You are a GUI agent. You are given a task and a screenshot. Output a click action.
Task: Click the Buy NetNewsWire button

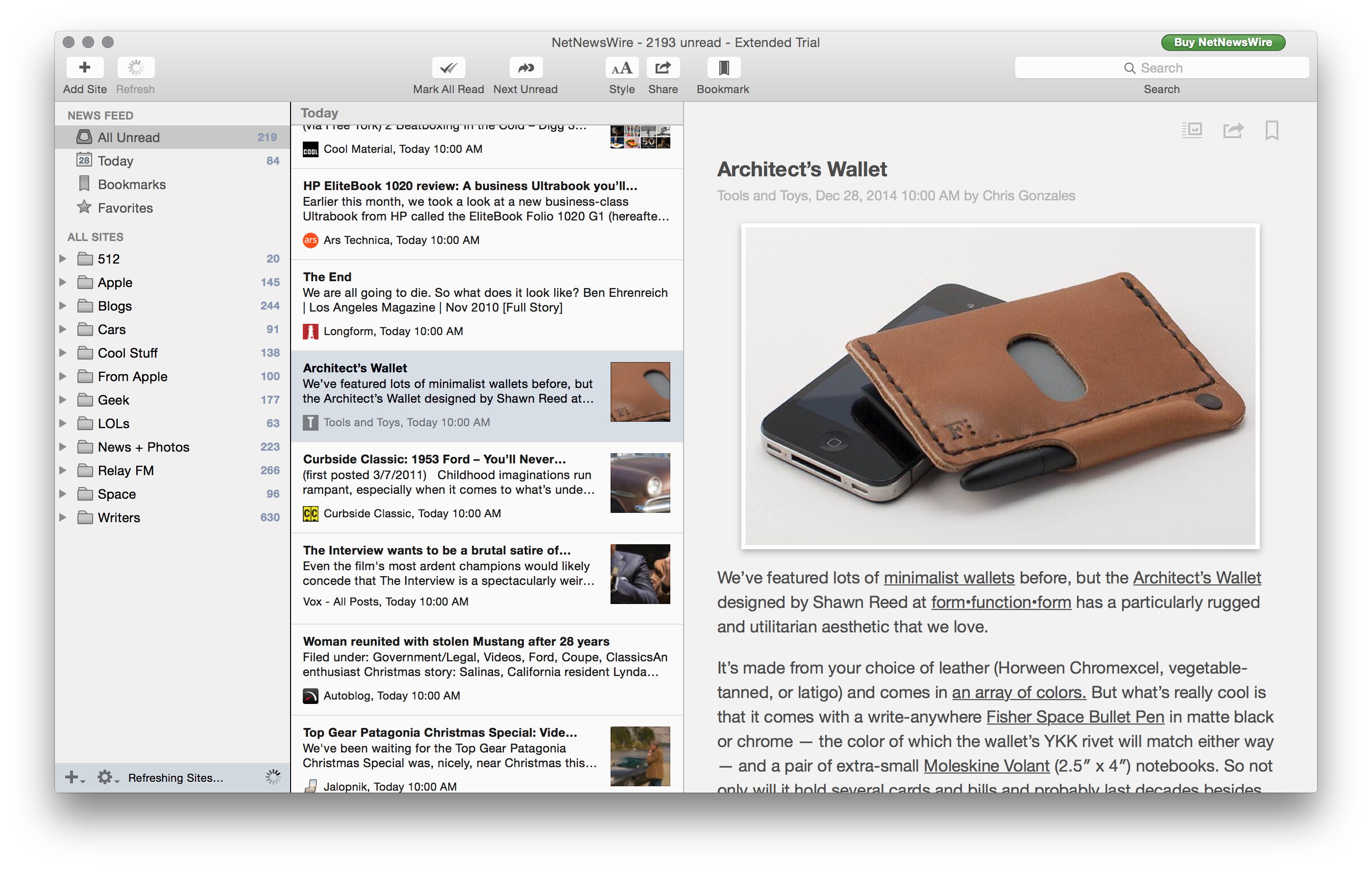pos(1223,42)
